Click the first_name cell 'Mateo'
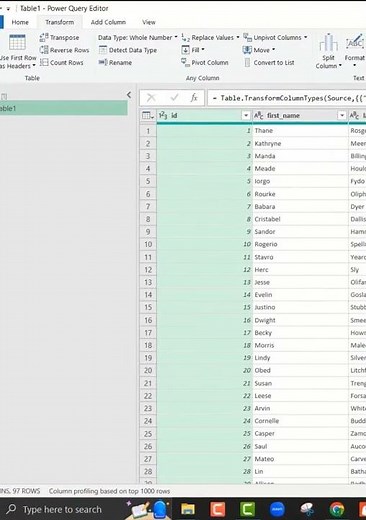The image size is (366, 520). click(x=300, y=459)
